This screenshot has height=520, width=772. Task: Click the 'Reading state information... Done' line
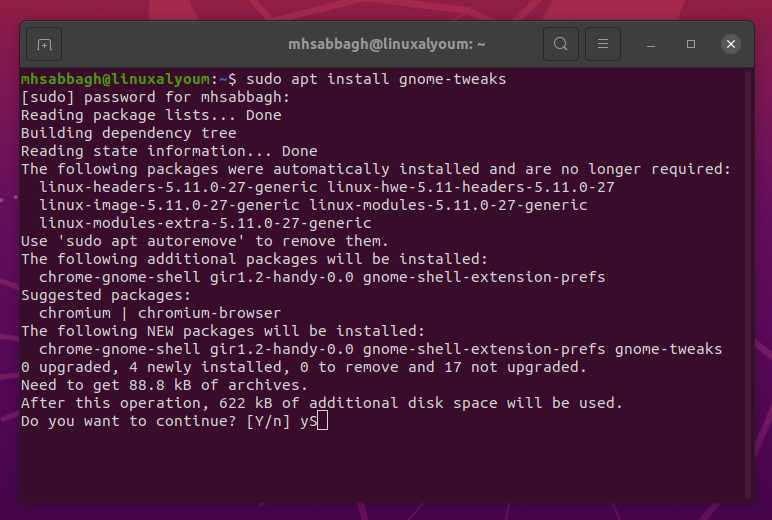coord(169,151)
